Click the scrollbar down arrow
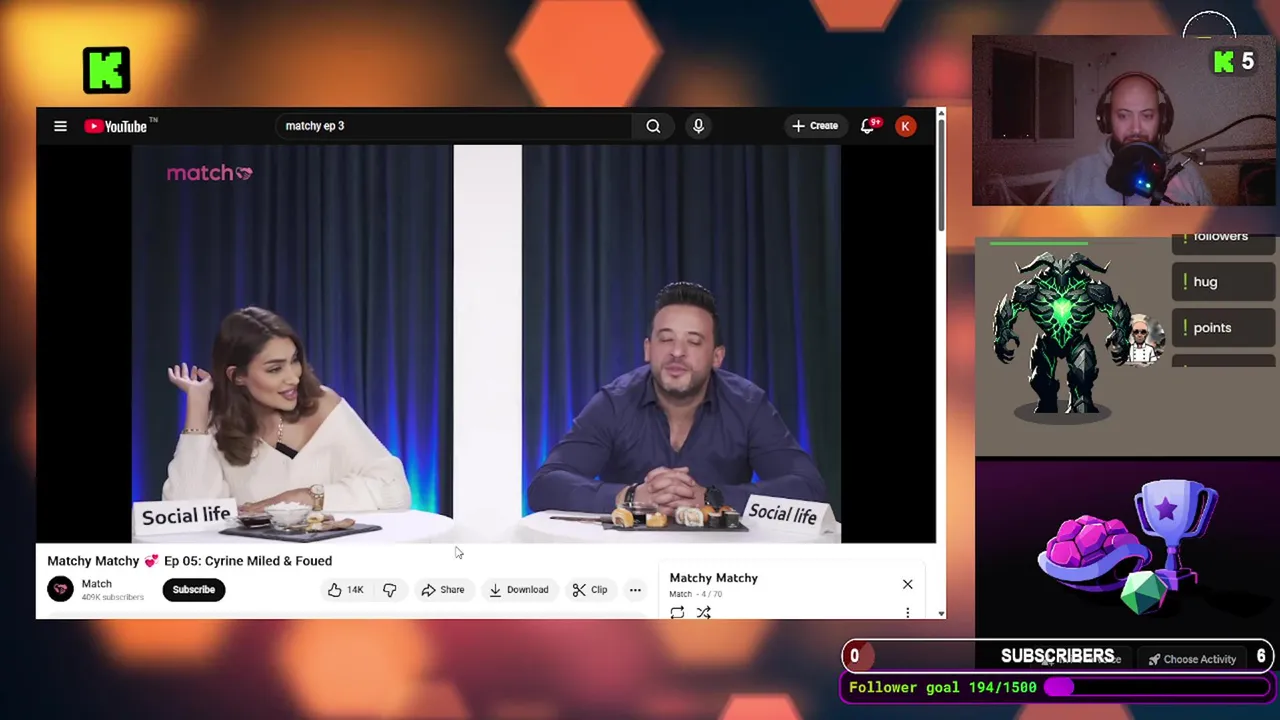This screenshot has height=720, width=1280. [940, 612]
